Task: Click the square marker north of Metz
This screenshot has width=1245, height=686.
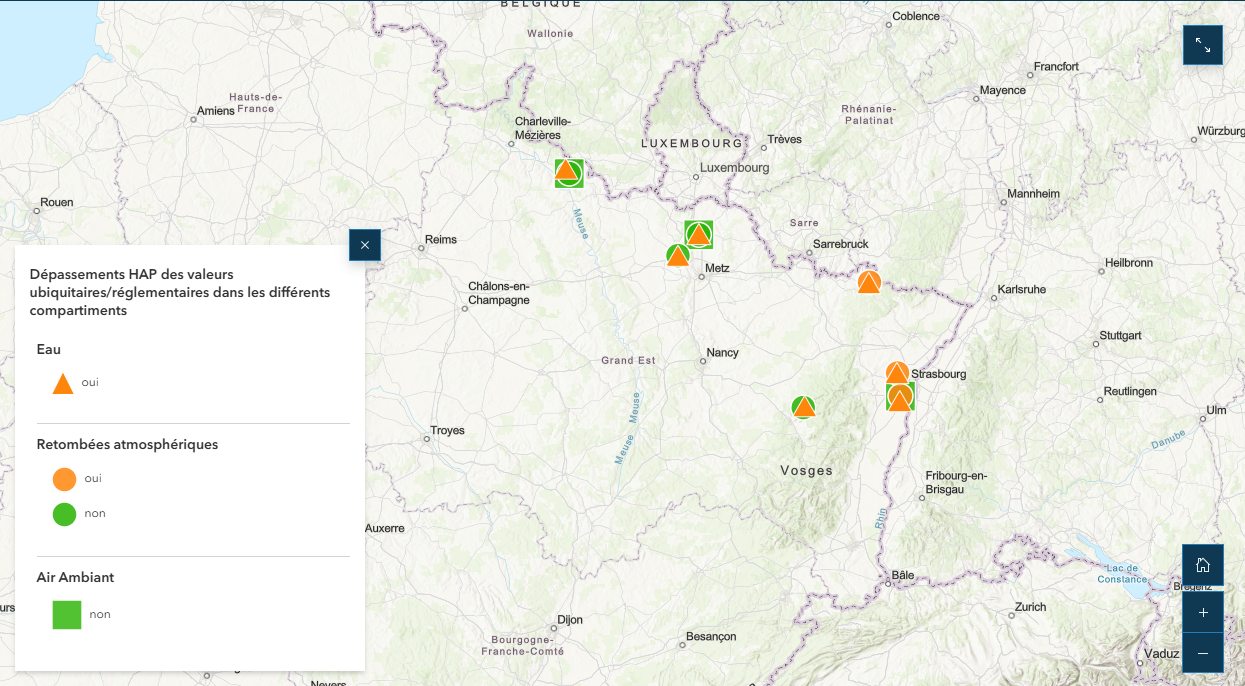Action: [x=698, y=235]
